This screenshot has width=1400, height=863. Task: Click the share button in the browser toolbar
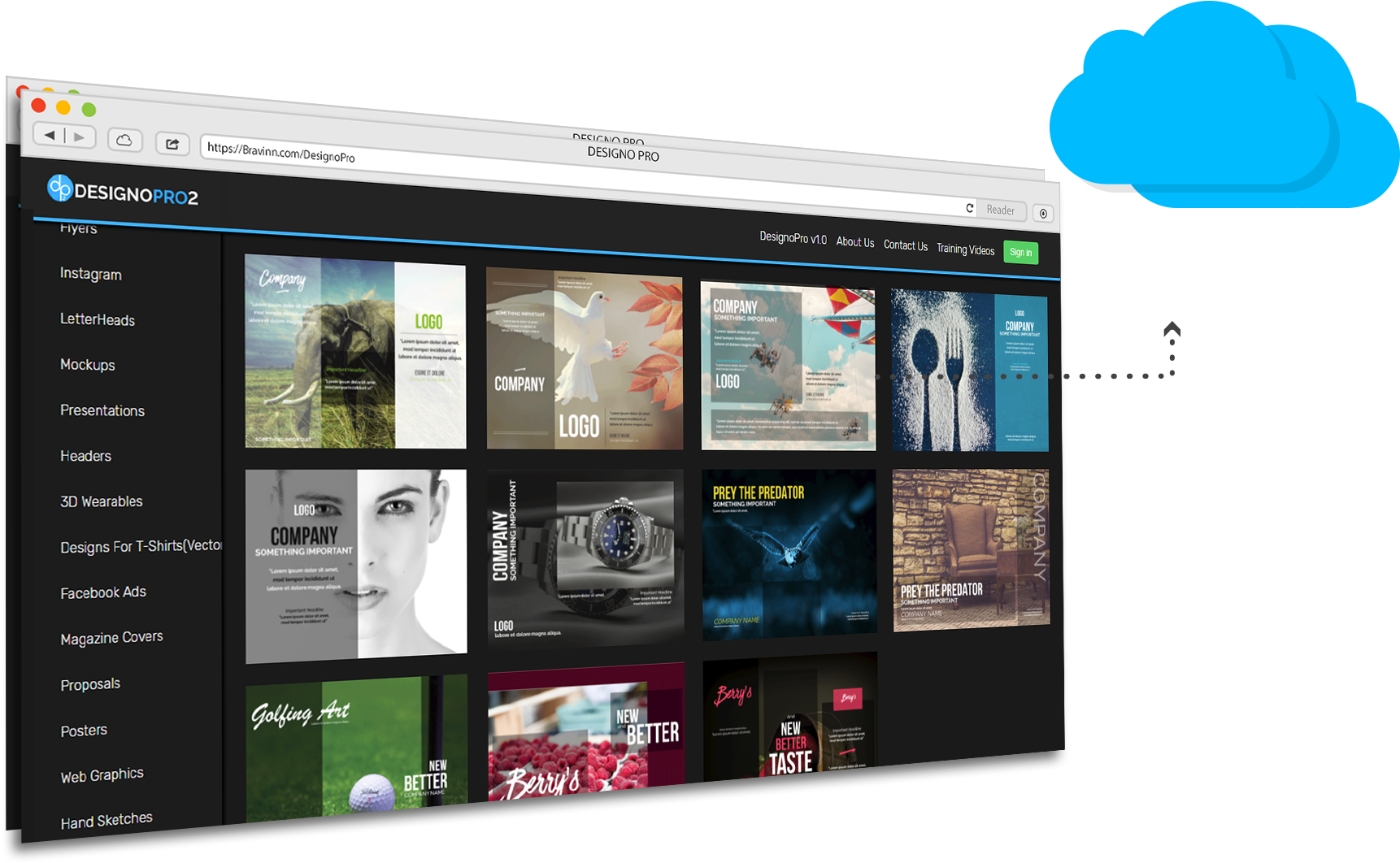(x=172, y=144)
